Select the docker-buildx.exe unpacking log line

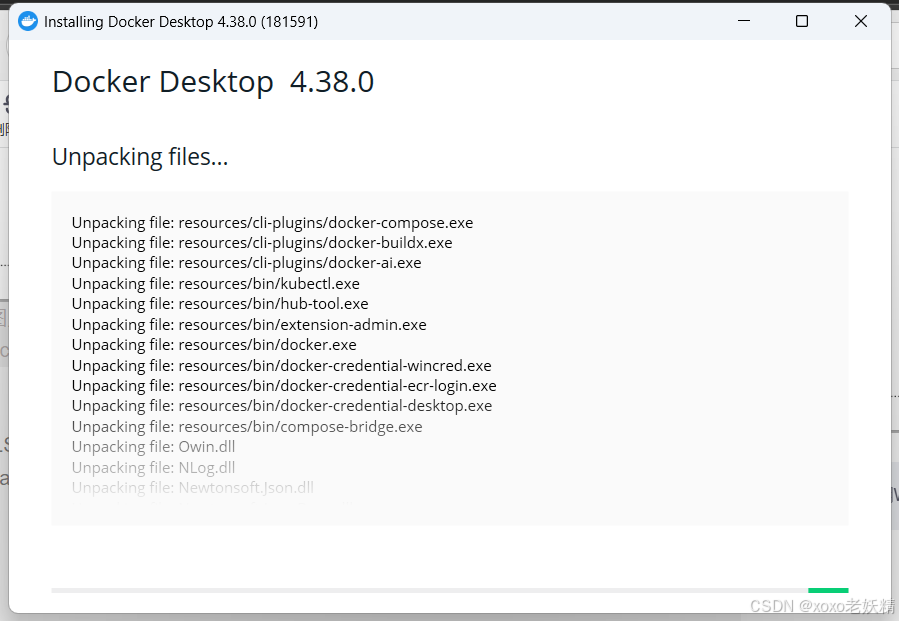point(262,243)
